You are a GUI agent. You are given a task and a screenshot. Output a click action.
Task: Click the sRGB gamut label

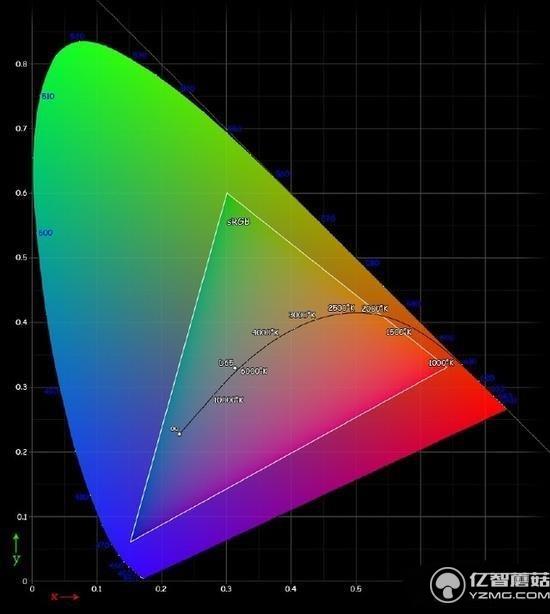[x=238, y=222]
